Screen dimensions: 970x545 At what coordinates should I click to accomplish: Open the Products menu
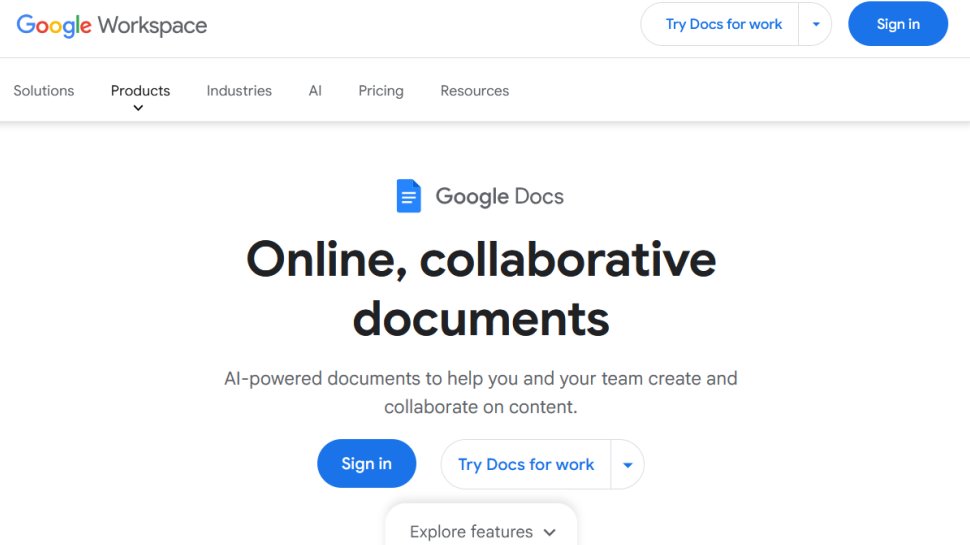[x=140, y=90]
